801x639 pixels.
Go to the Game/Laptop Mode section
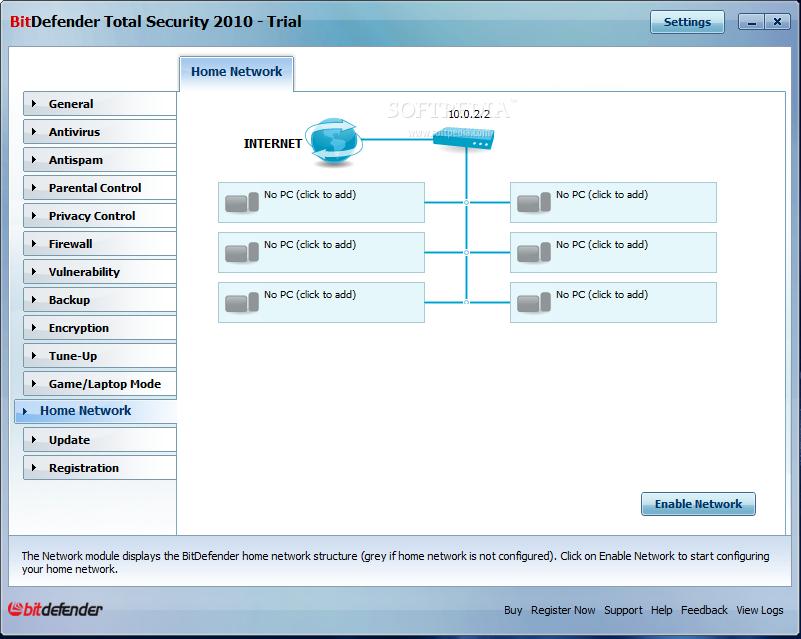[x=104, y=384]
